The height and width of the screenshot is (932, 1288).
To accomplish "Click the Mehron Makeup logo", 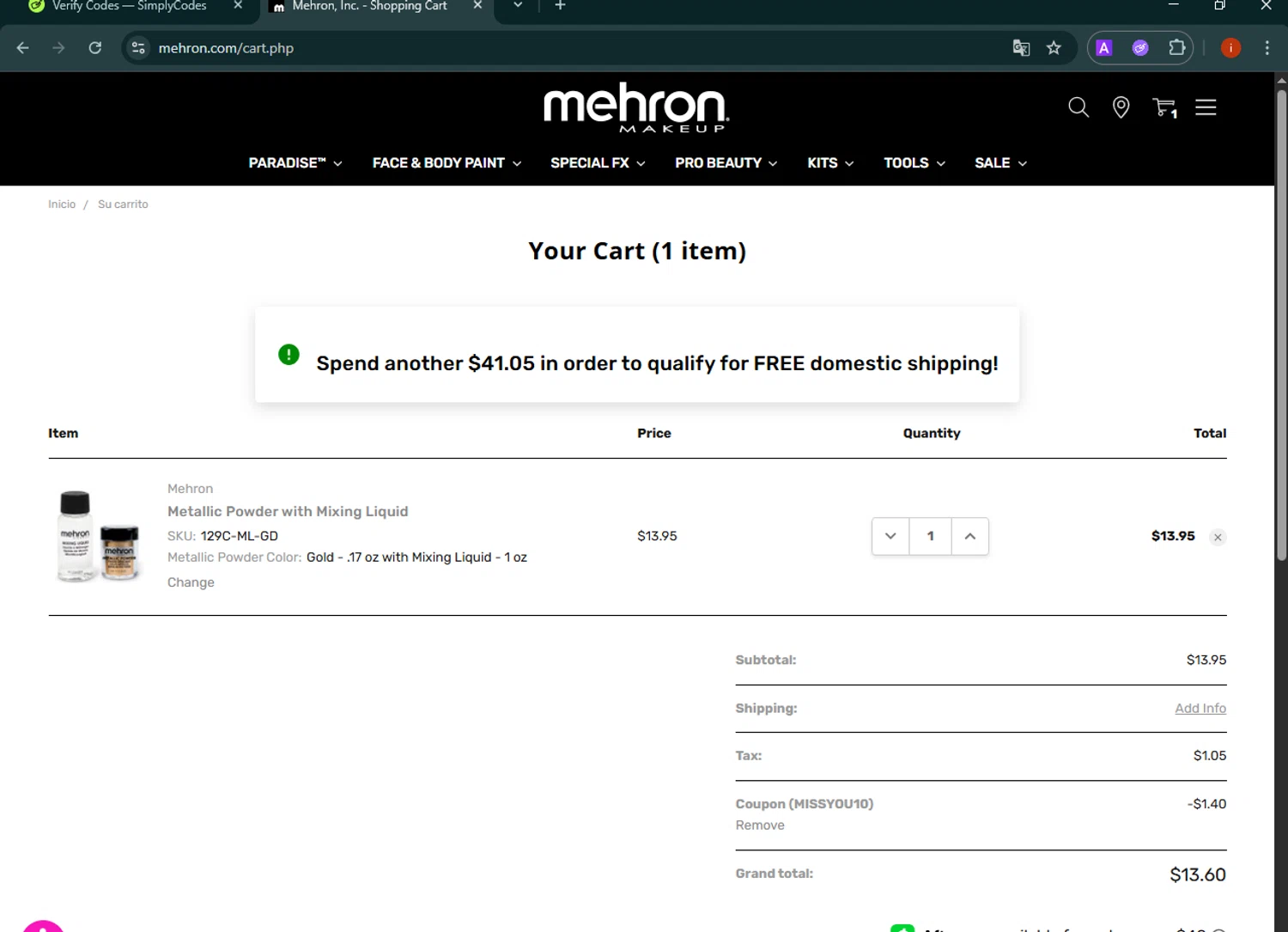I will click(636, 108).
